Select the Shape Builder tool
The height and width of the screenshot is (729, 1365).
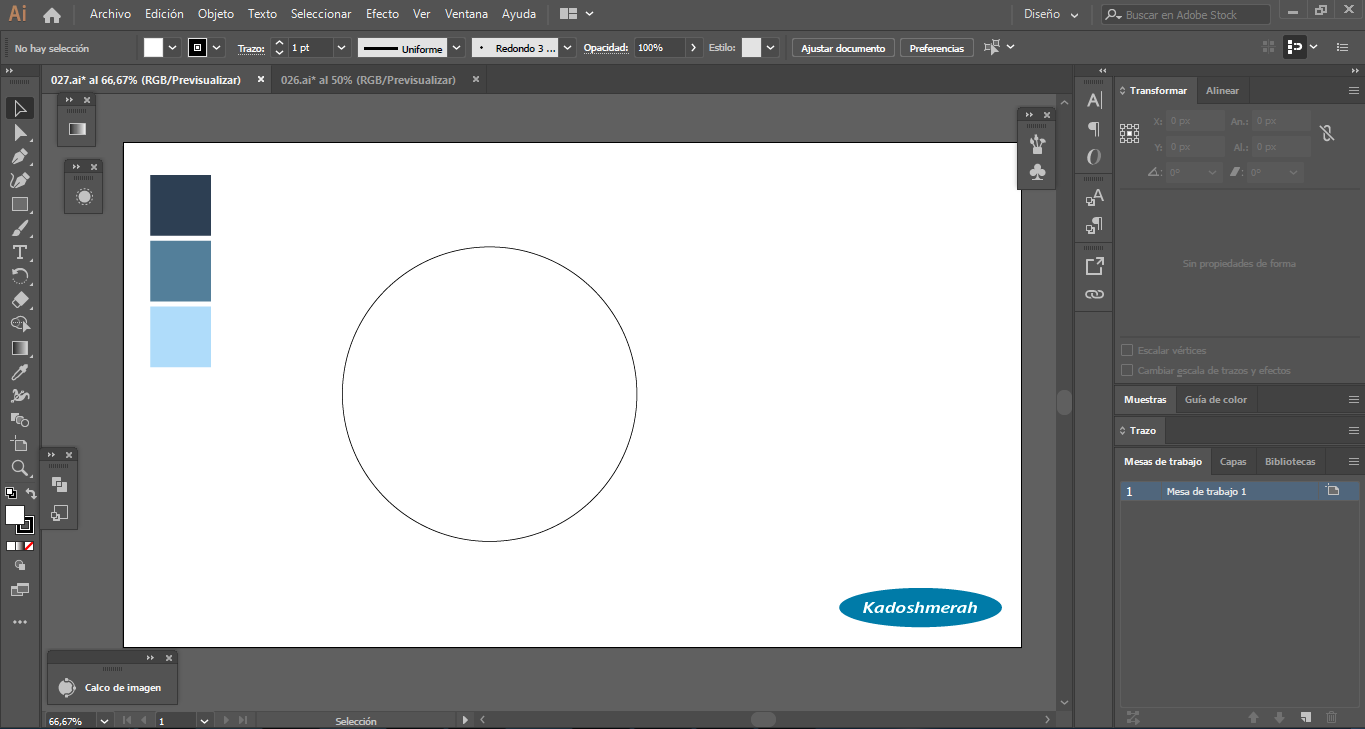pos(20,324)
